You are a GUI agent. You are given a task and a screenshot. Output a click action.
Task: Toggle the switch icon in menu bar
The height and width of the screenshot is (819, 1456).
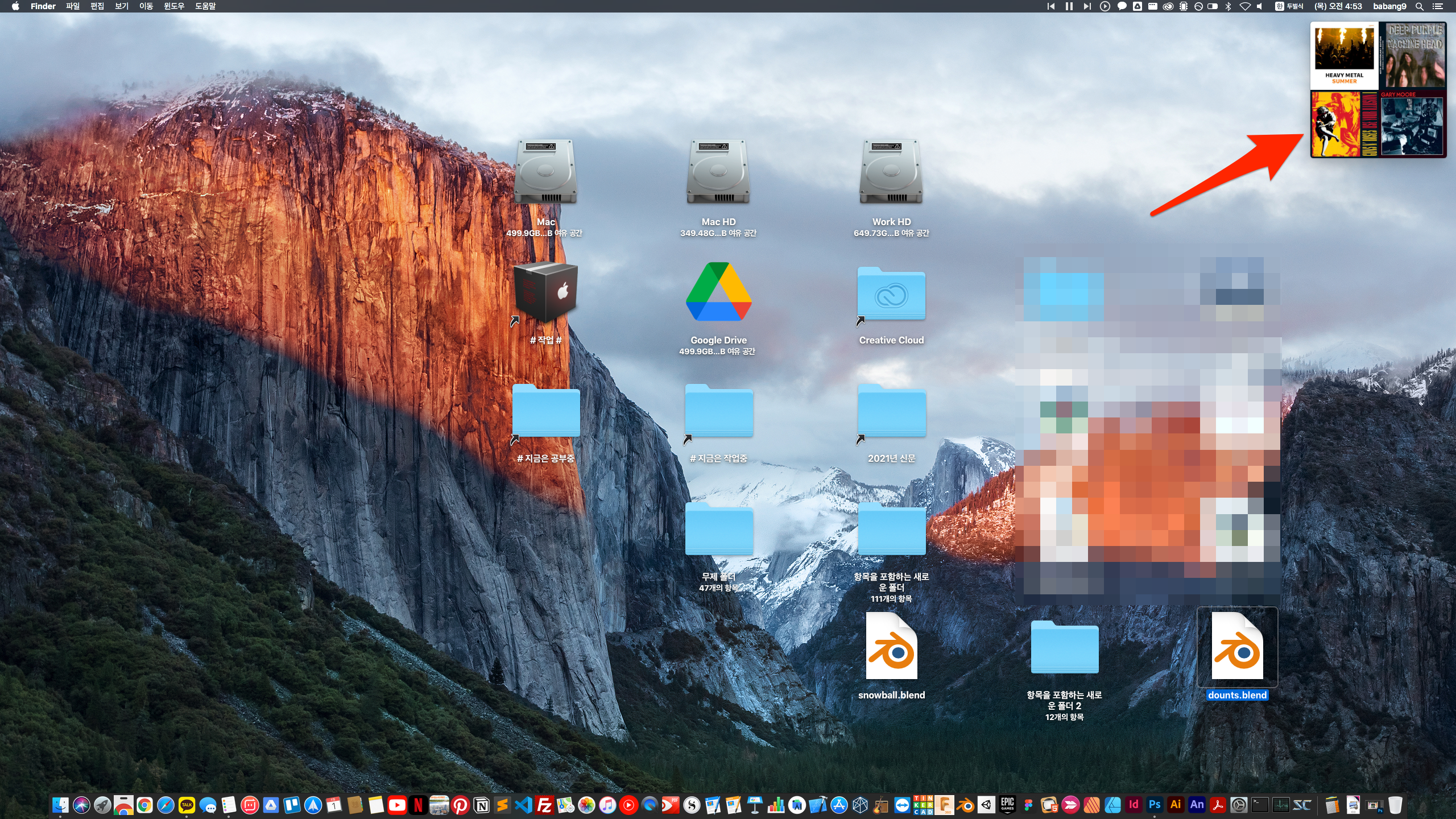(x=1213, y=6)
